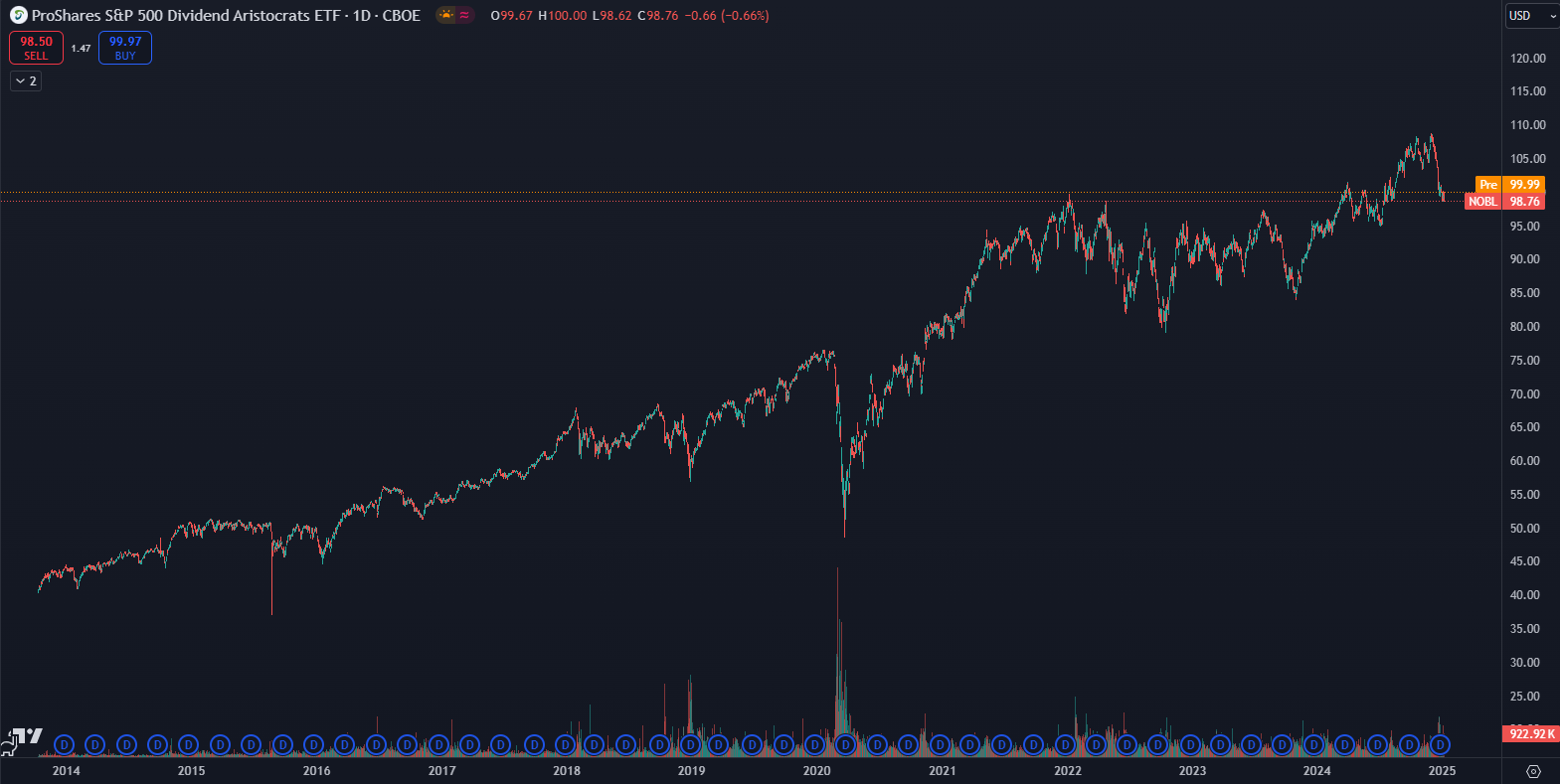Click the 110.00 price axis label
Screen dimensions: 1560x784
point(1527,125)
